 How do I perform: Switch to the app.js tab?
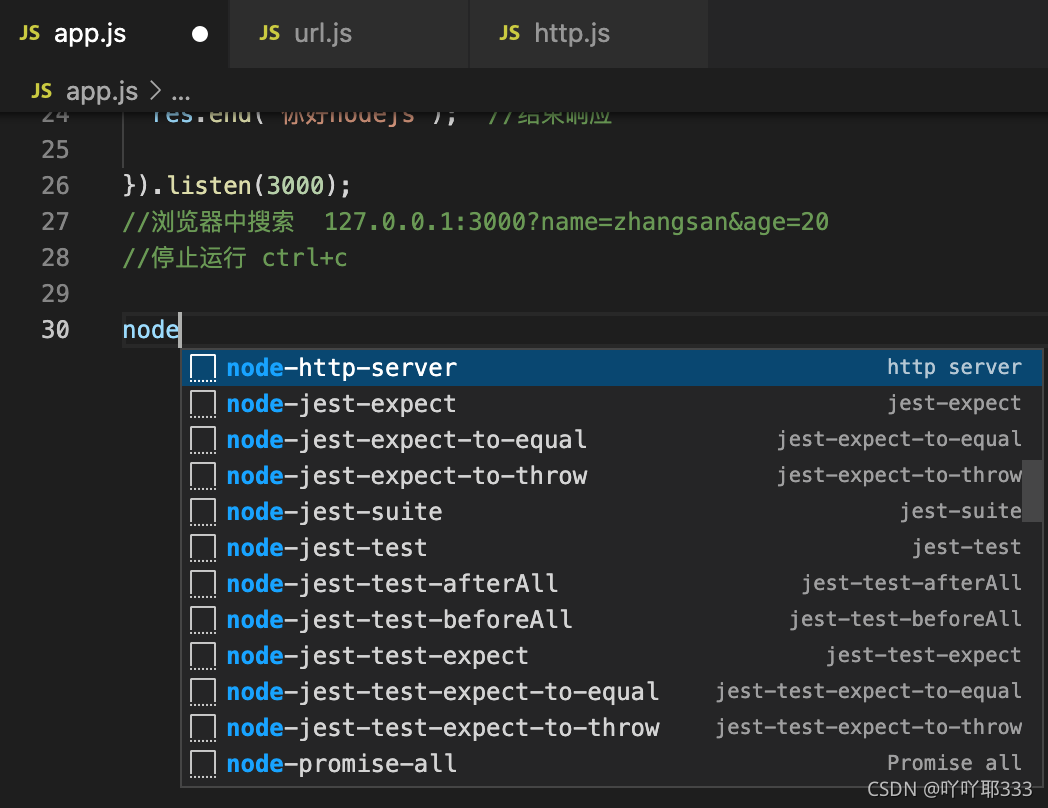[114, 33]
